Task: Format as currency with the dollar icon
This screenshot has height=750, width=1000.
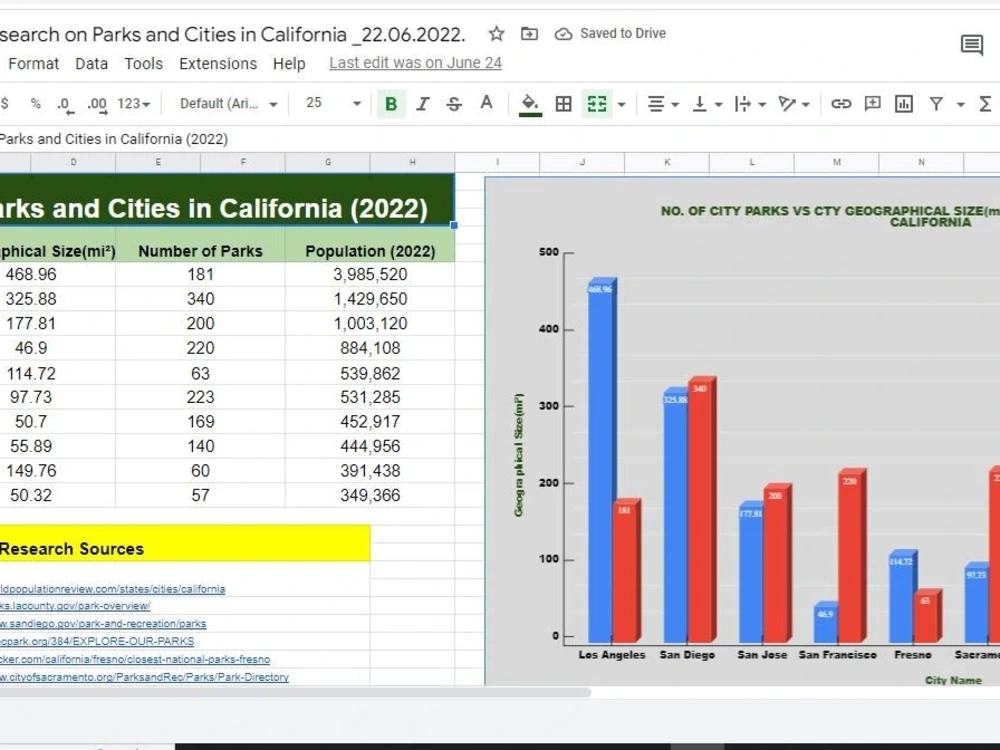Action: point(5,103)
